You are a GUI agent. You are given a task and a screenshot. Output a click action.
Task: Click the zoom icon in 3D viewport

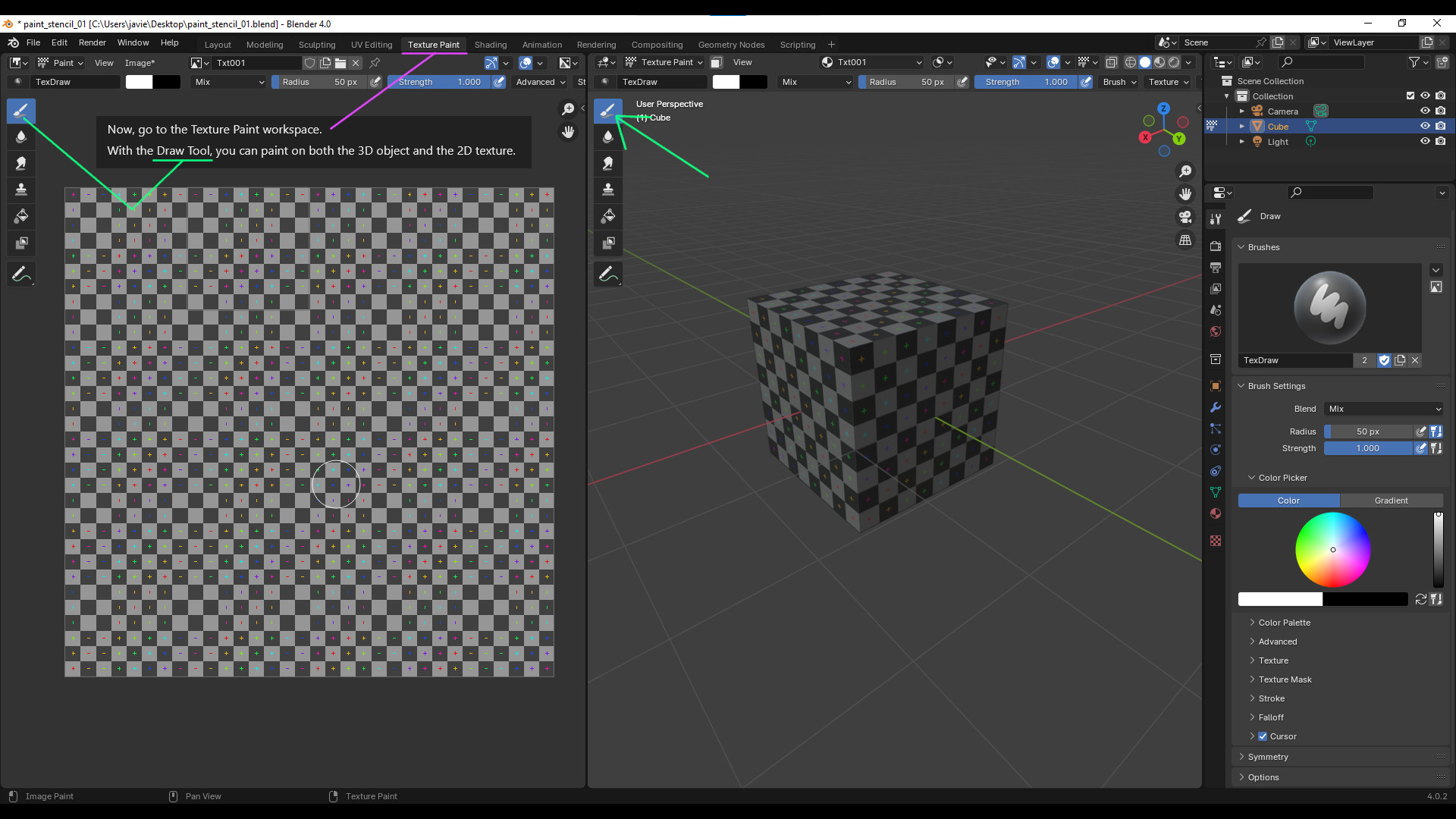pos(1185,172)
